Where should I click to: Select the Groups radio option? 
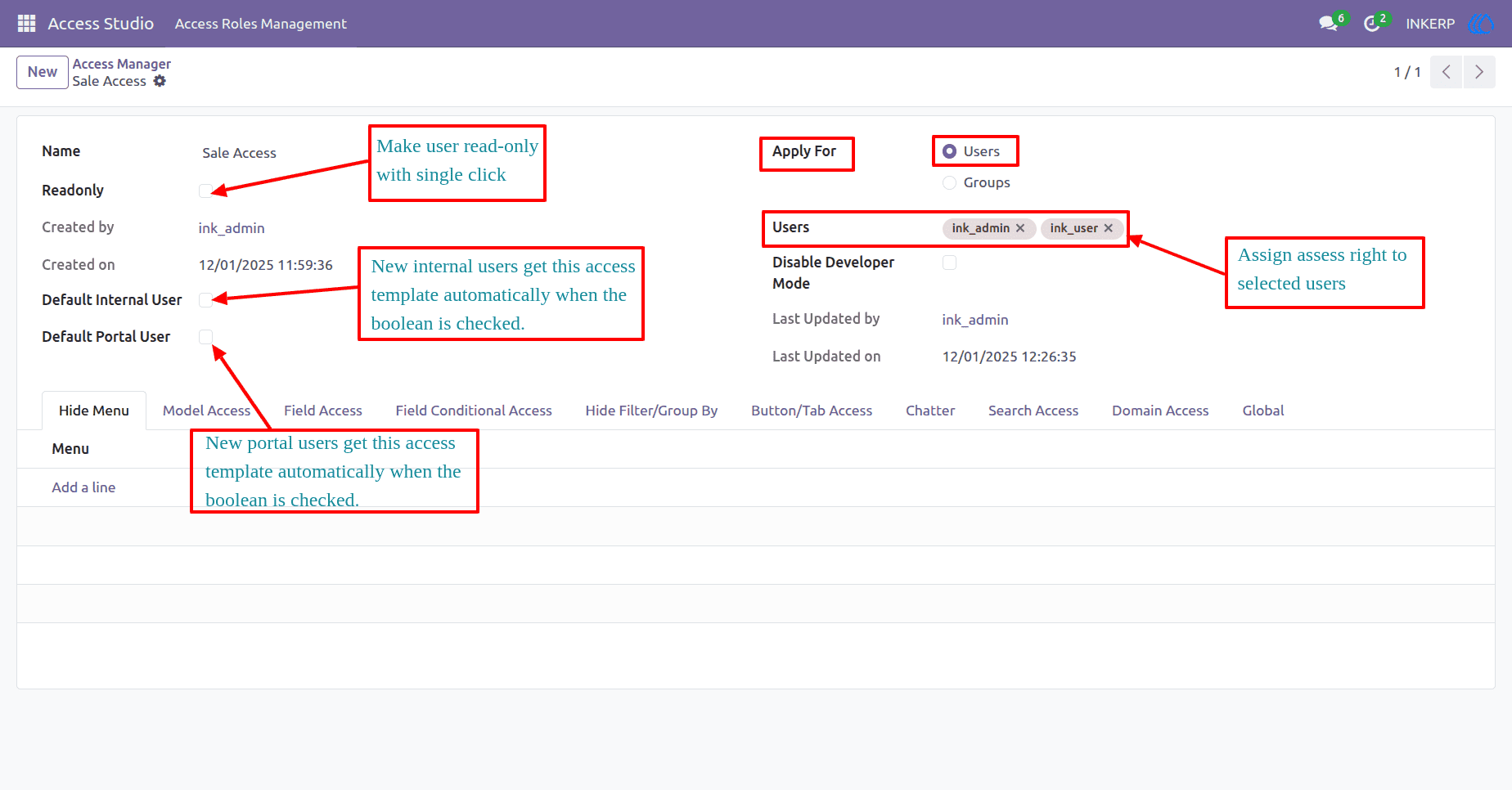coord(949,182)
